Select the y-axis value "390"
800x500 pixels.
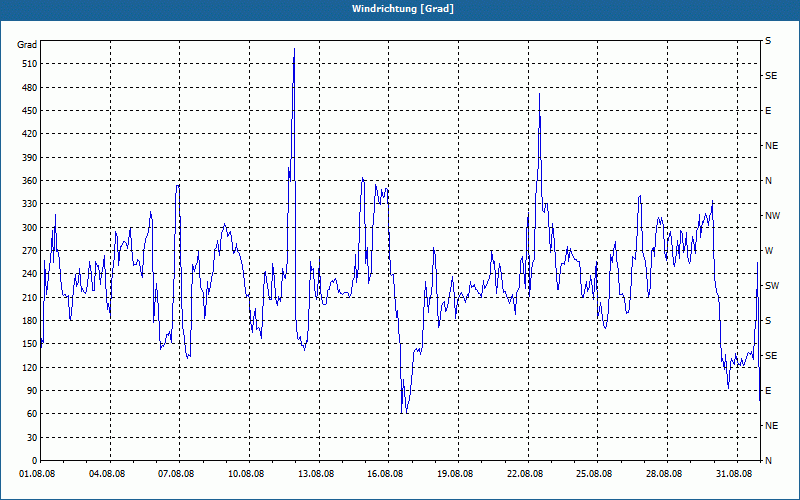pos(30,157)
